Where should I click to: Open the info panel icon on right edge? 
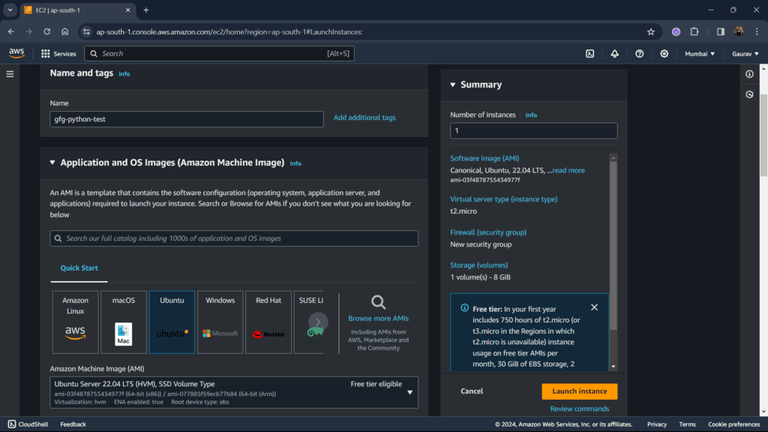749,74
